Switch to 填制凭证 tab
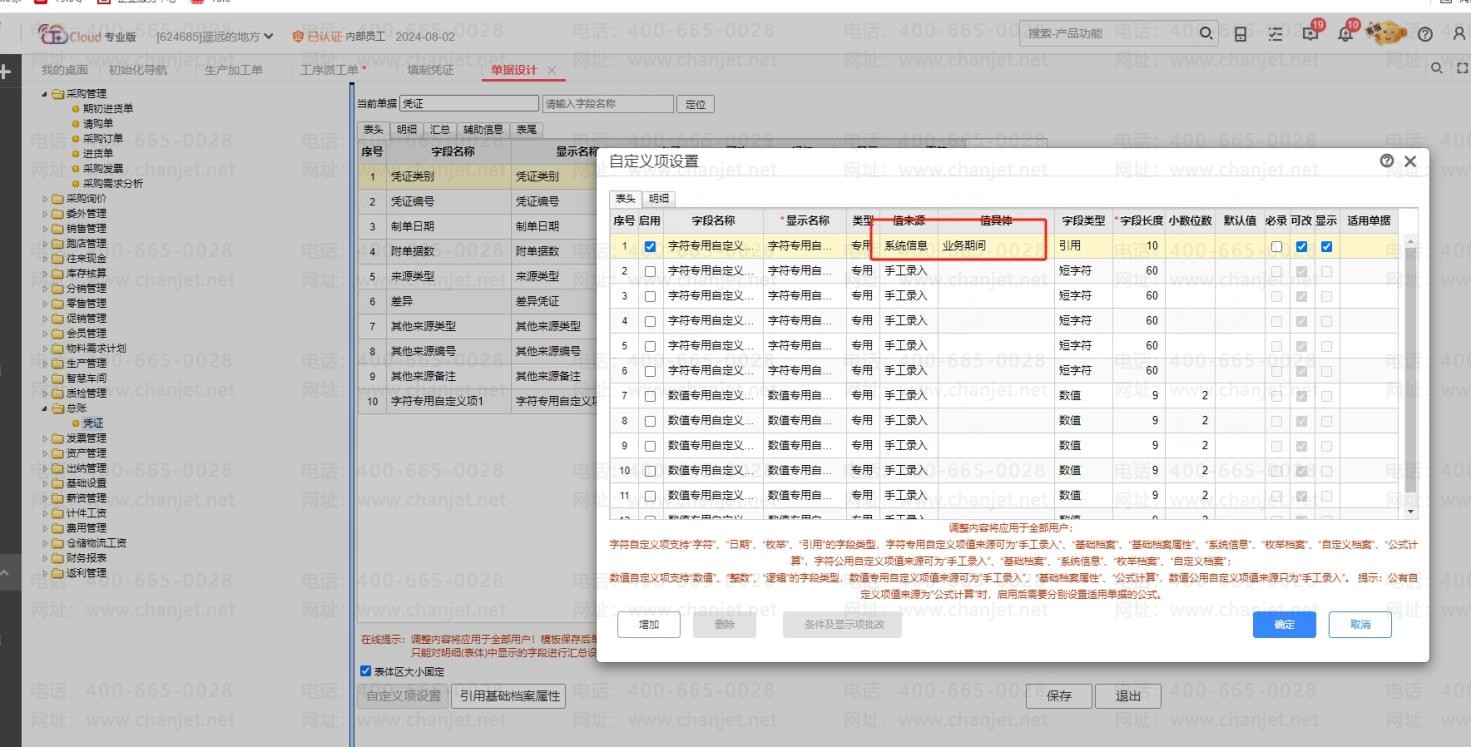The height and width of the screenshot is (747, 1471). pyautogui.click(x=430, y=70)
